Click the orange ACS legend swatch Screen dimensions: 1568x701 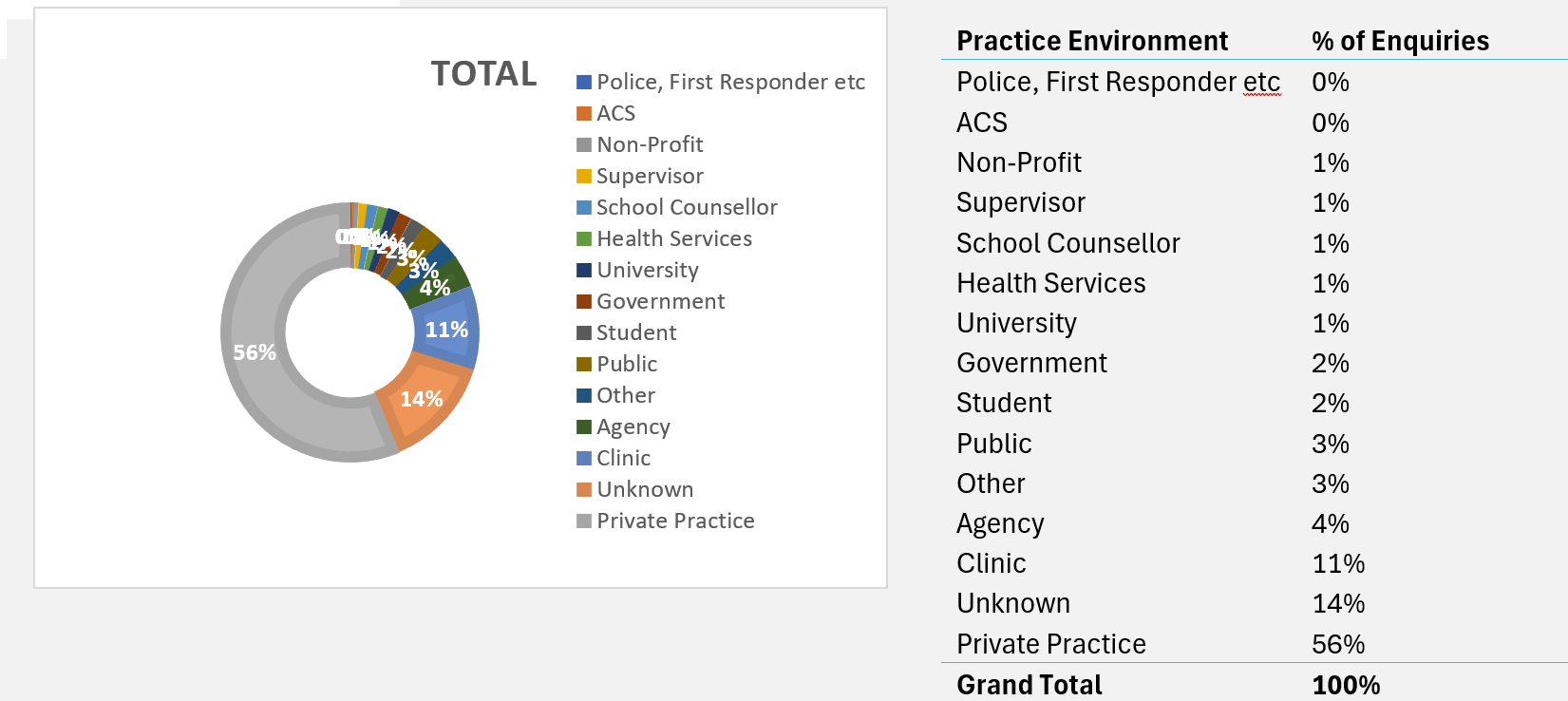(584, 114)
